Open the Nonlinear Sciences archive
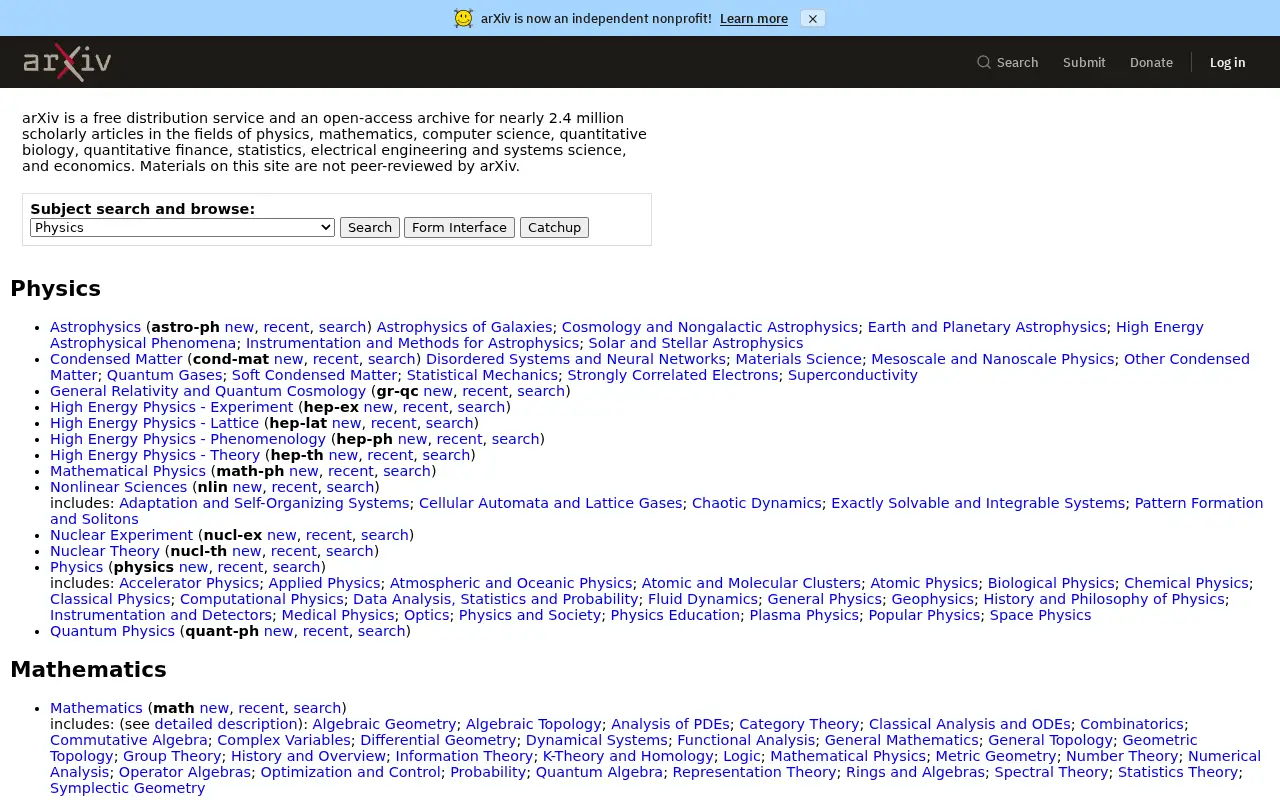 click(x=118, y=487)
